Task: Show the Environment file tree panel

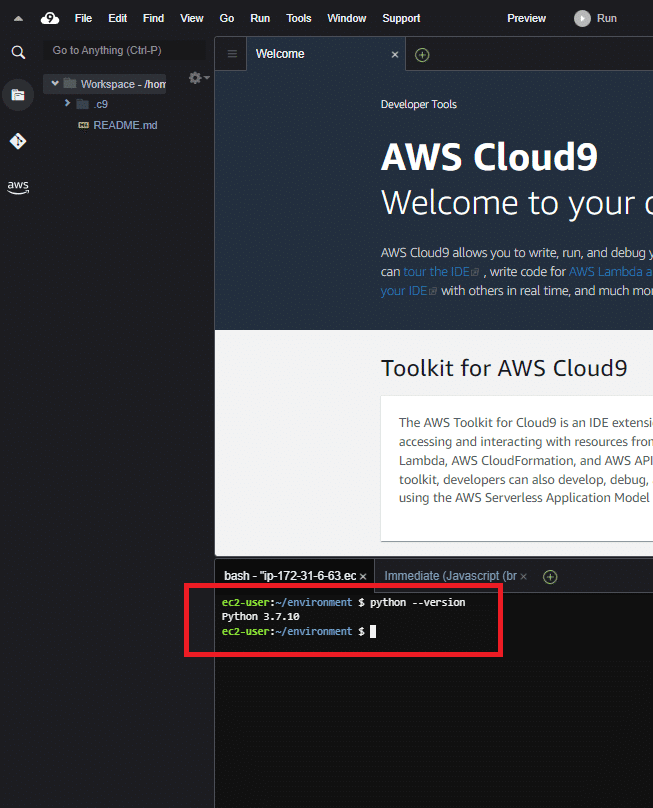Action: coord(18,95)
